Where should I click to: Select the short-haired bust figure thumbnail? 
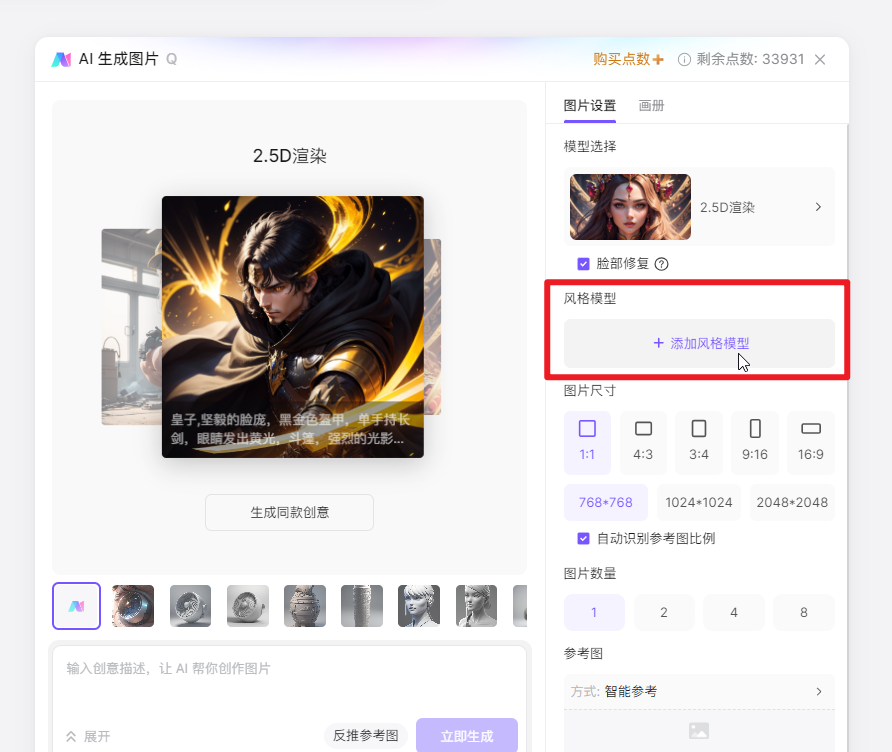(x=419, y=606)
